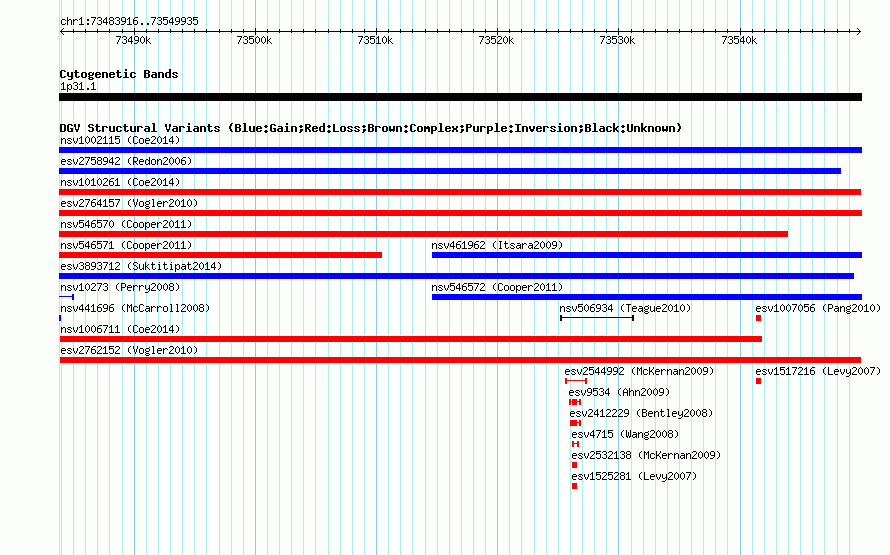Select the red nsv1006711 loss bar
Image resolution: width=890 pixels, height=555 pixels.
pos(410,339)
